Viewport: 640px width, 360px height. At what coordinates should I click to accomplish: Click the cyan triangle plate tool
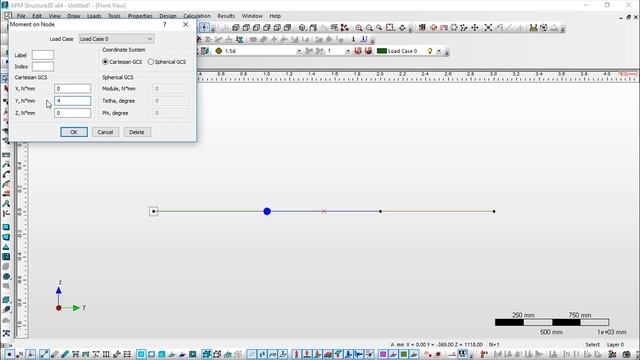6,247
